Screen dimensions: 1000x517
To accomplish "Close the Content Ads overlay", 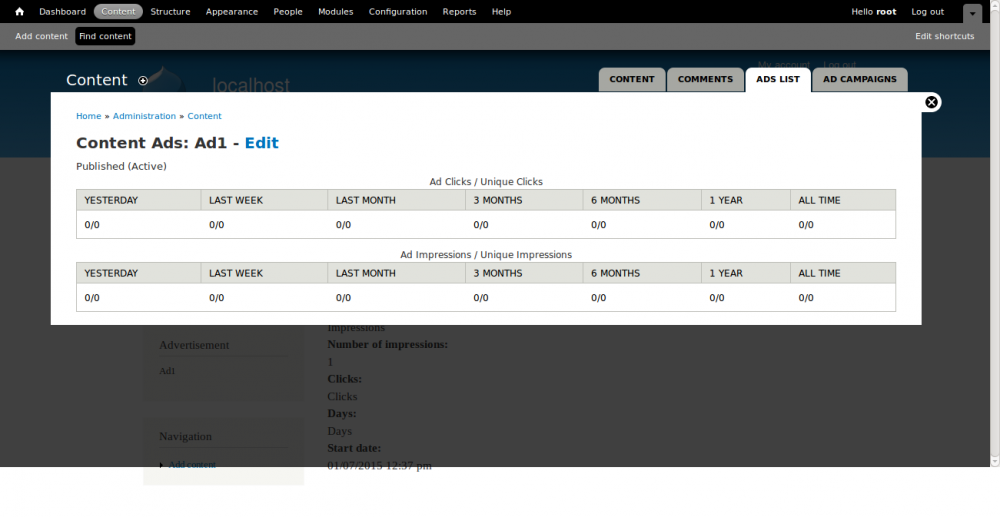I will (931, 102).
